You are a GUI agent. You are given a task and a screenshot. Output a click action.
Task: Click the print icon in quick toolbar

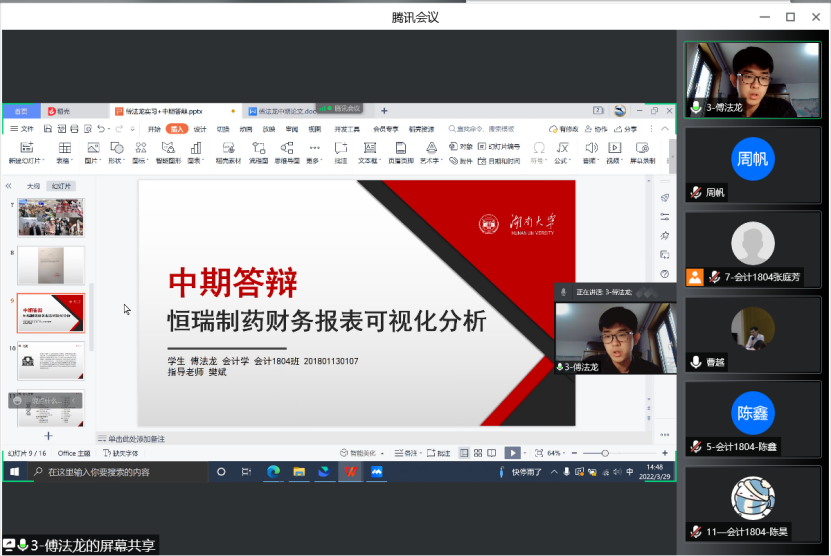[x=74, y=129]
